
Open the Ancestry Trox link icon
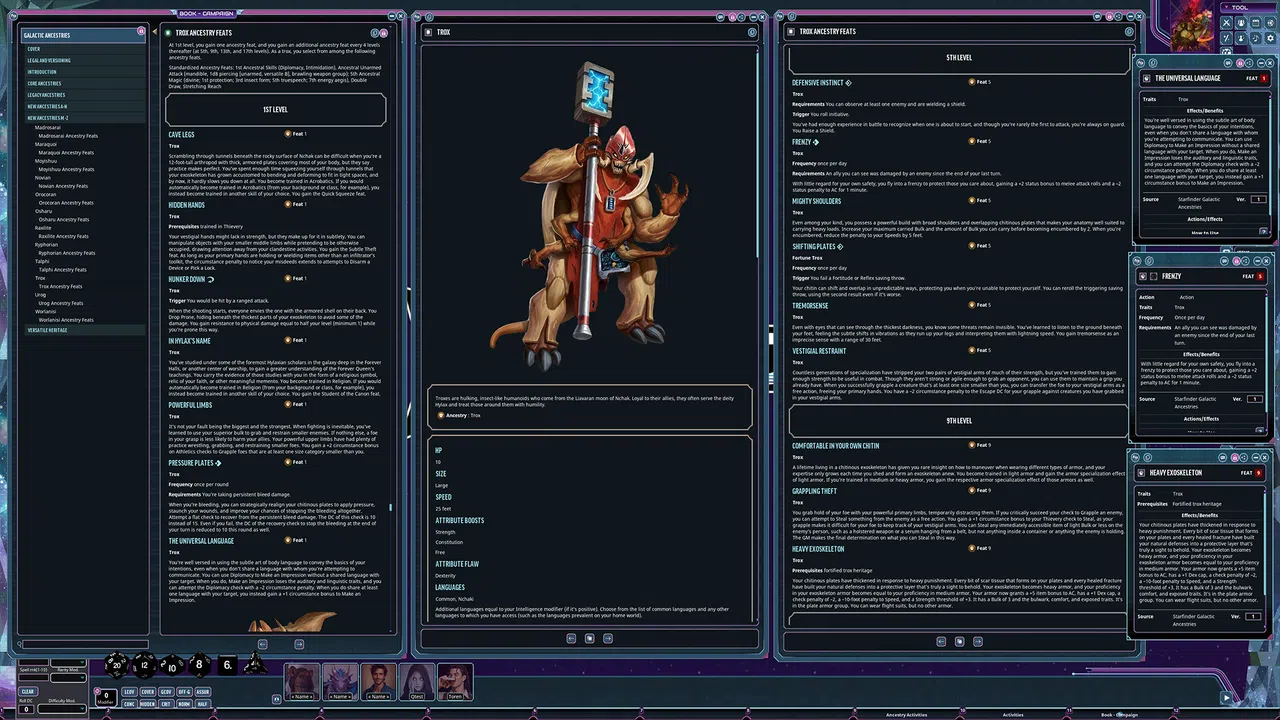pyautogui.click(x=440, y=414)
